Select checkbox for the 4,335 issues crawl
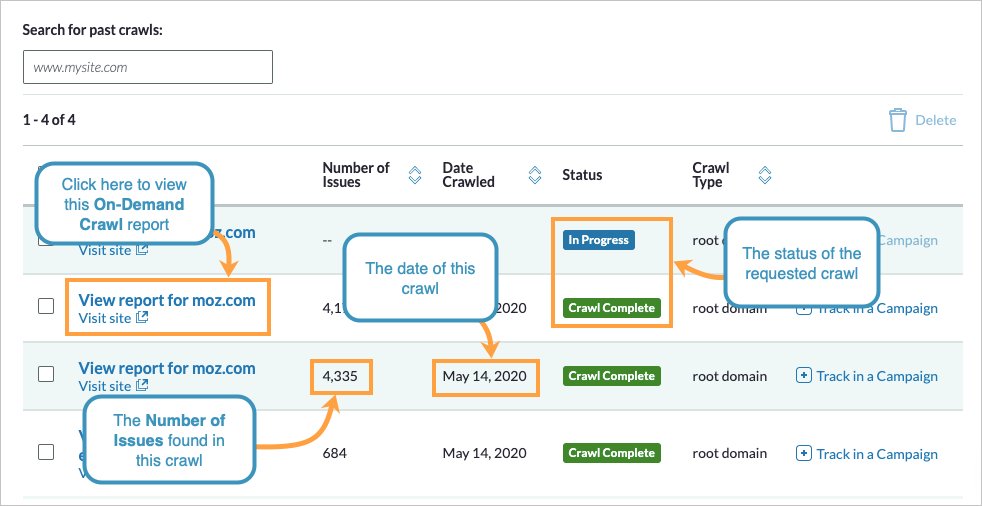 (x=46, y=375)
